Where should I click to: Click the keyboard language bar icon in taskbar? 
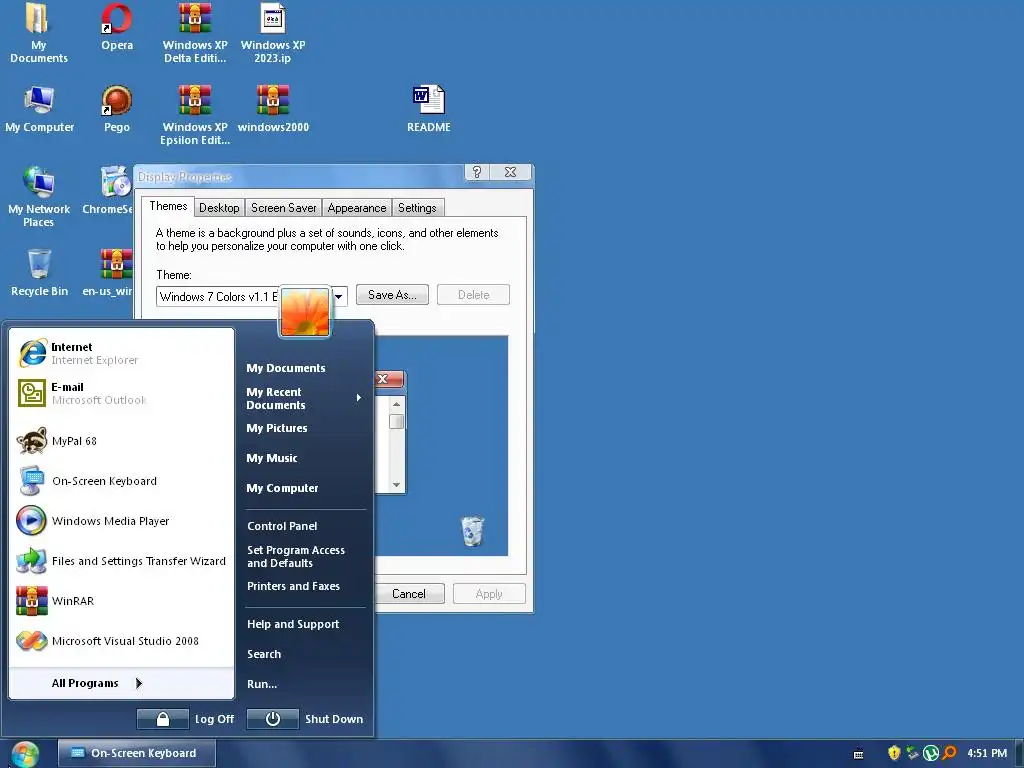tap(858, 754)
